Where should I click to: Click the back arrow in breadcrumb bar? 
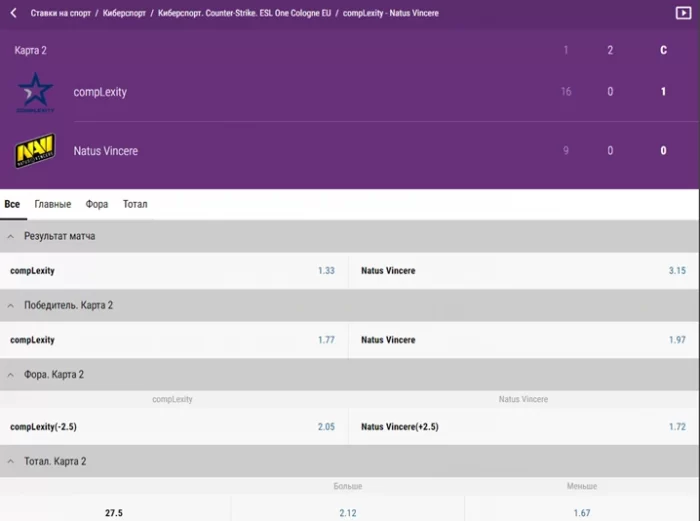point(14,13)
